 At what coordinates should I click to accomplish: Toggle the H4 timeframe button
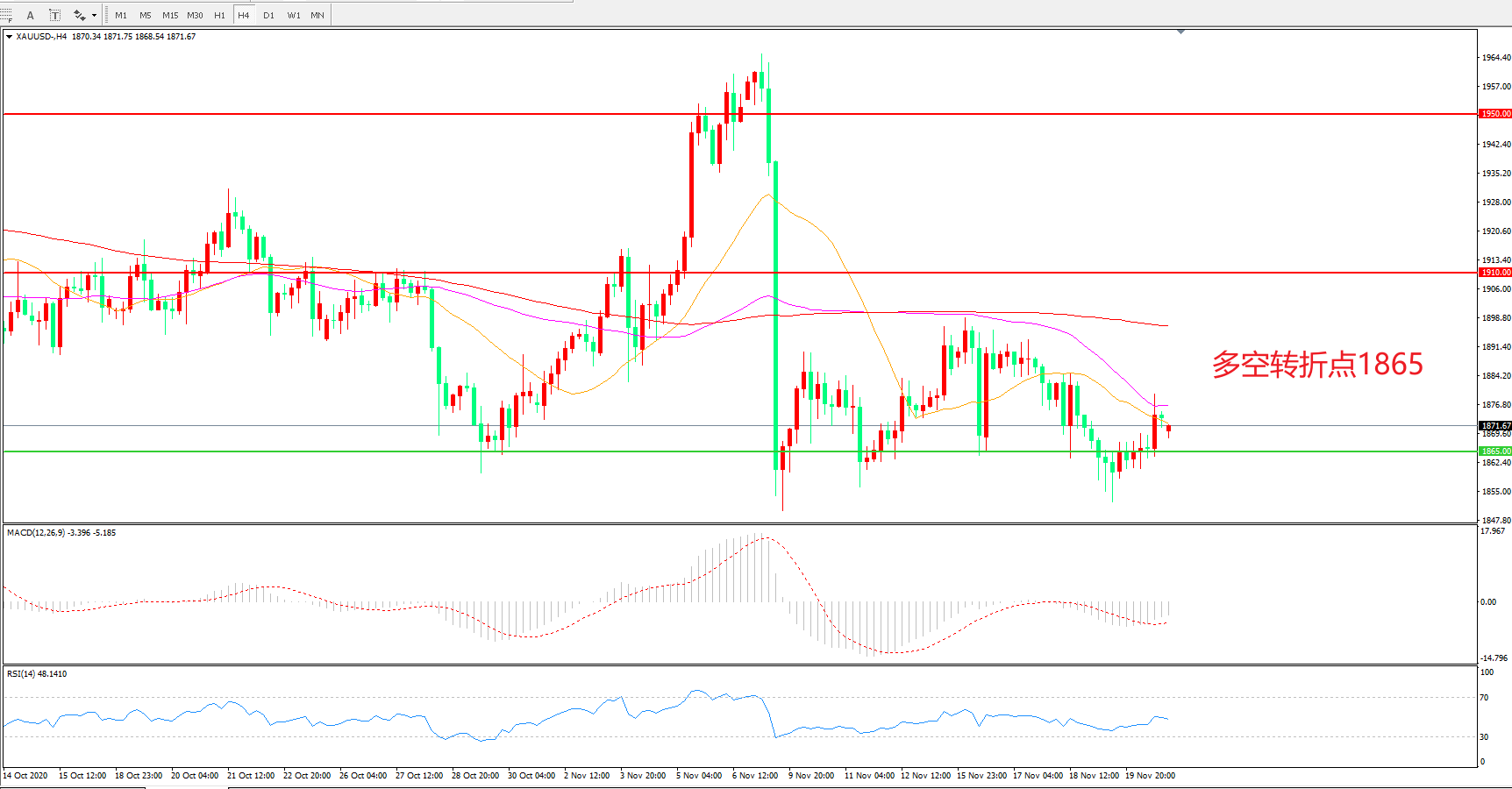(244, 15)
